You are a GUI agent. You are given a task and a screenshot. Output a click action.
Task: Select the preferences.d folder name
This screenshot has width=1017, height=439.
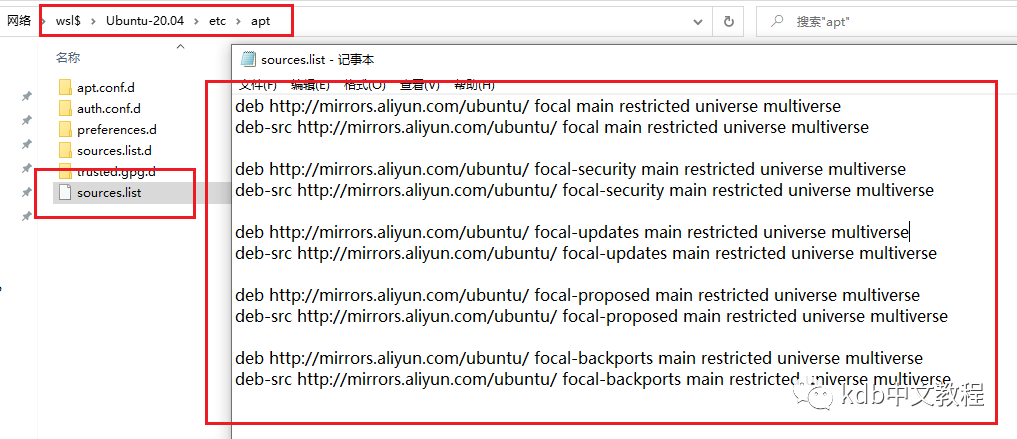click(117, 130)
